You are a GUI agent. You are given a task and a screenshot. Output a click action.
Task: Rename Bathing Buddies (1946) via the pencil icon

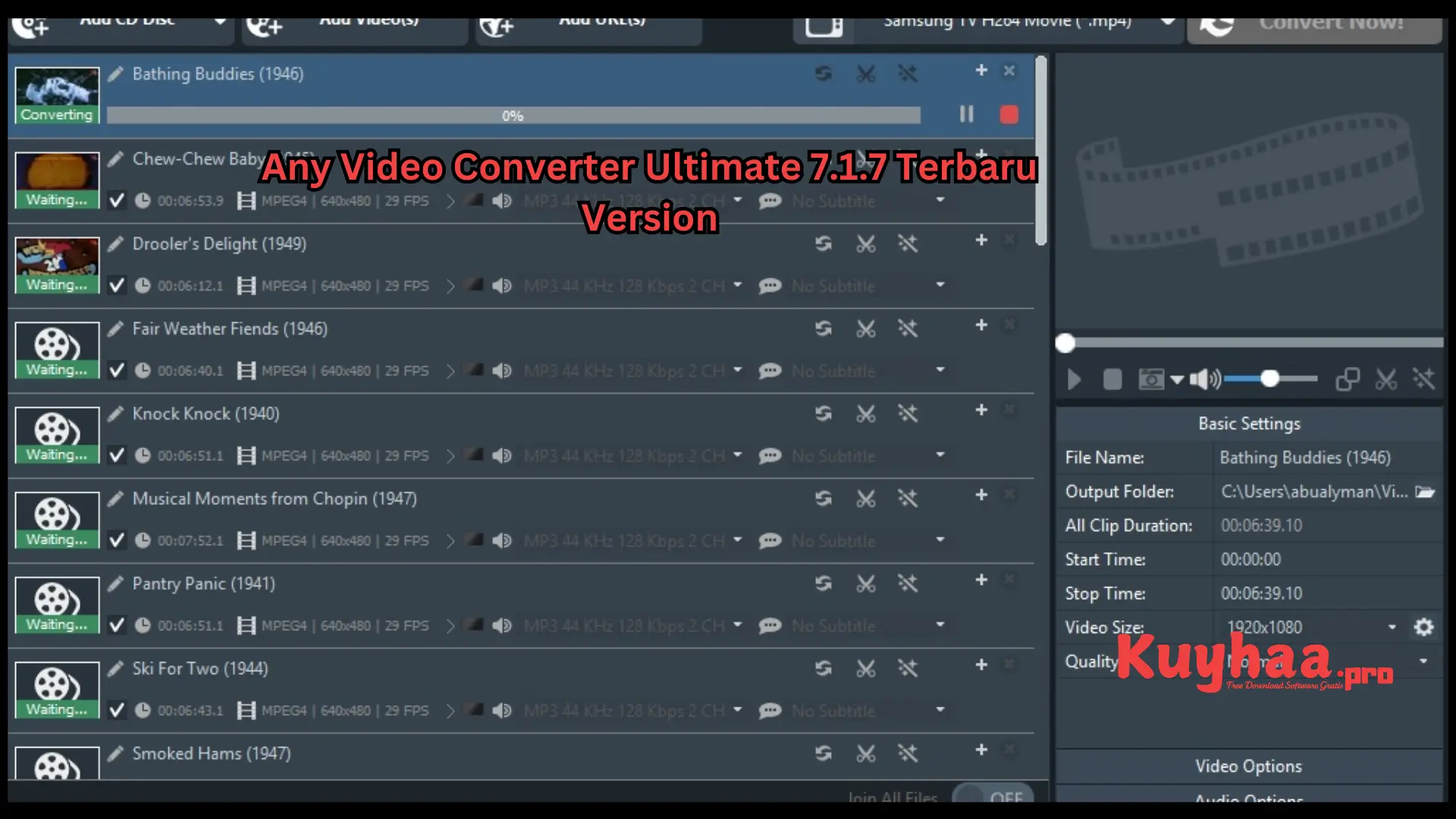pyautogui.click(x=115, y=74)
